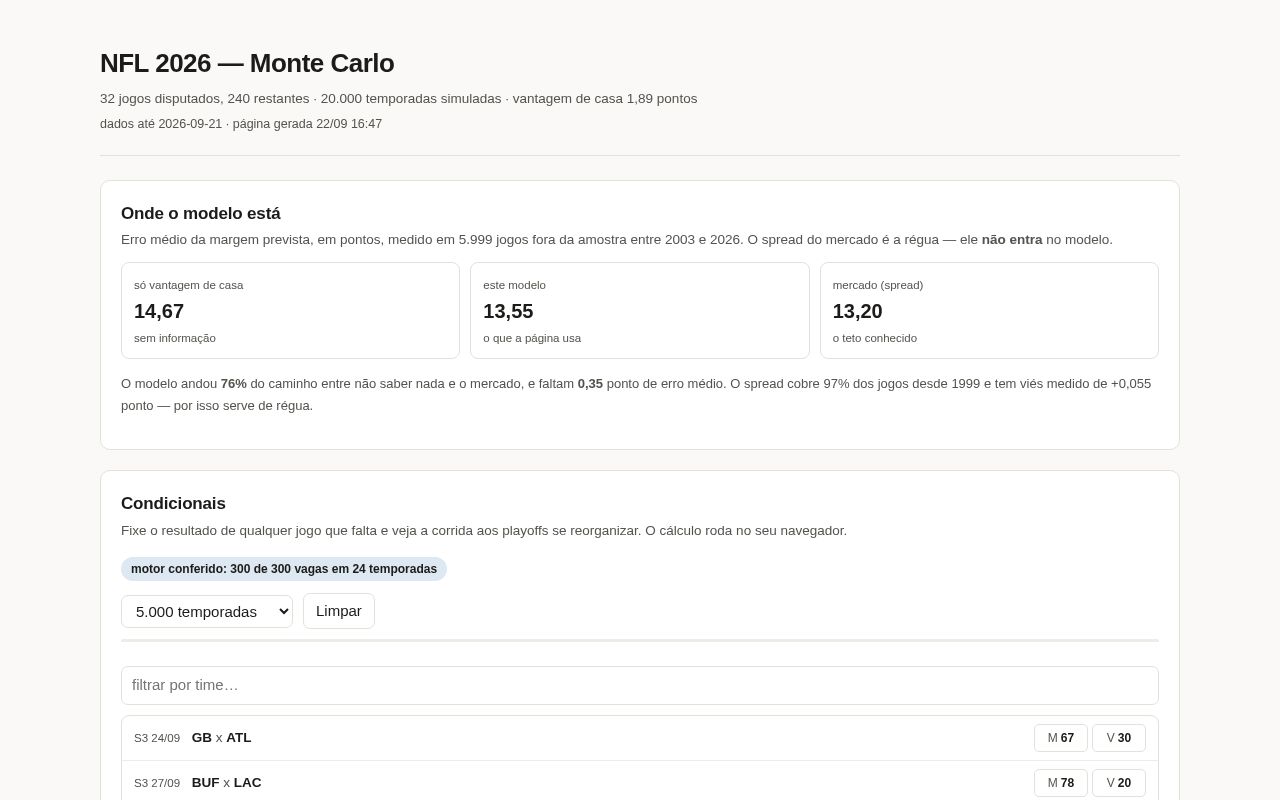
Task: Click the Limpar button
Action: tap(339, 611)
